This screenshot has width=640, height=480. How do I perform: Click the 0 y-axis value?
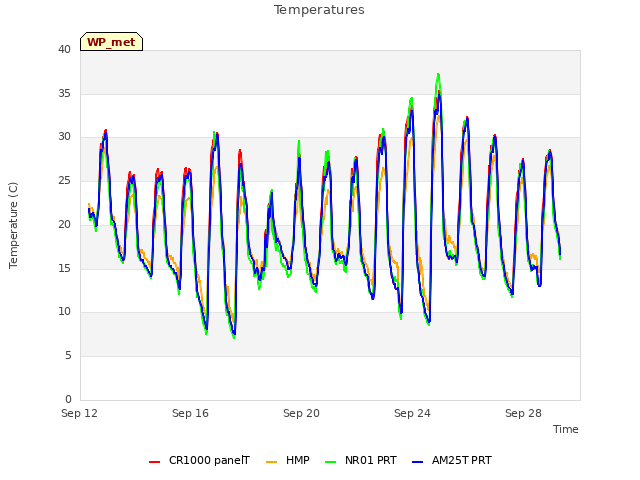pyautogui.click(x=68, y=399)
